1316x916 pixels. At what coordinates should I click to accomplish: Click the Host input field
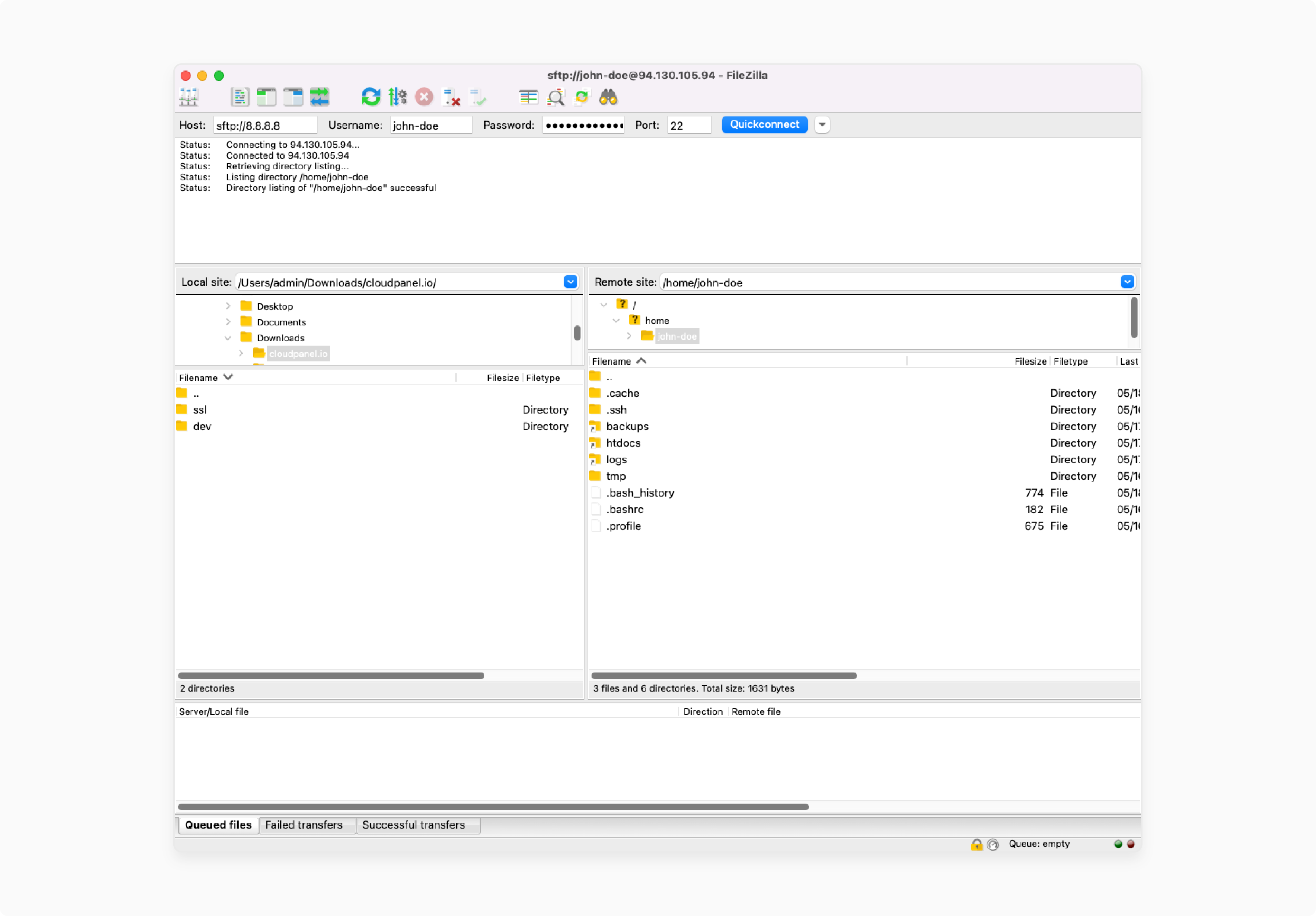(x=265, y=125)
